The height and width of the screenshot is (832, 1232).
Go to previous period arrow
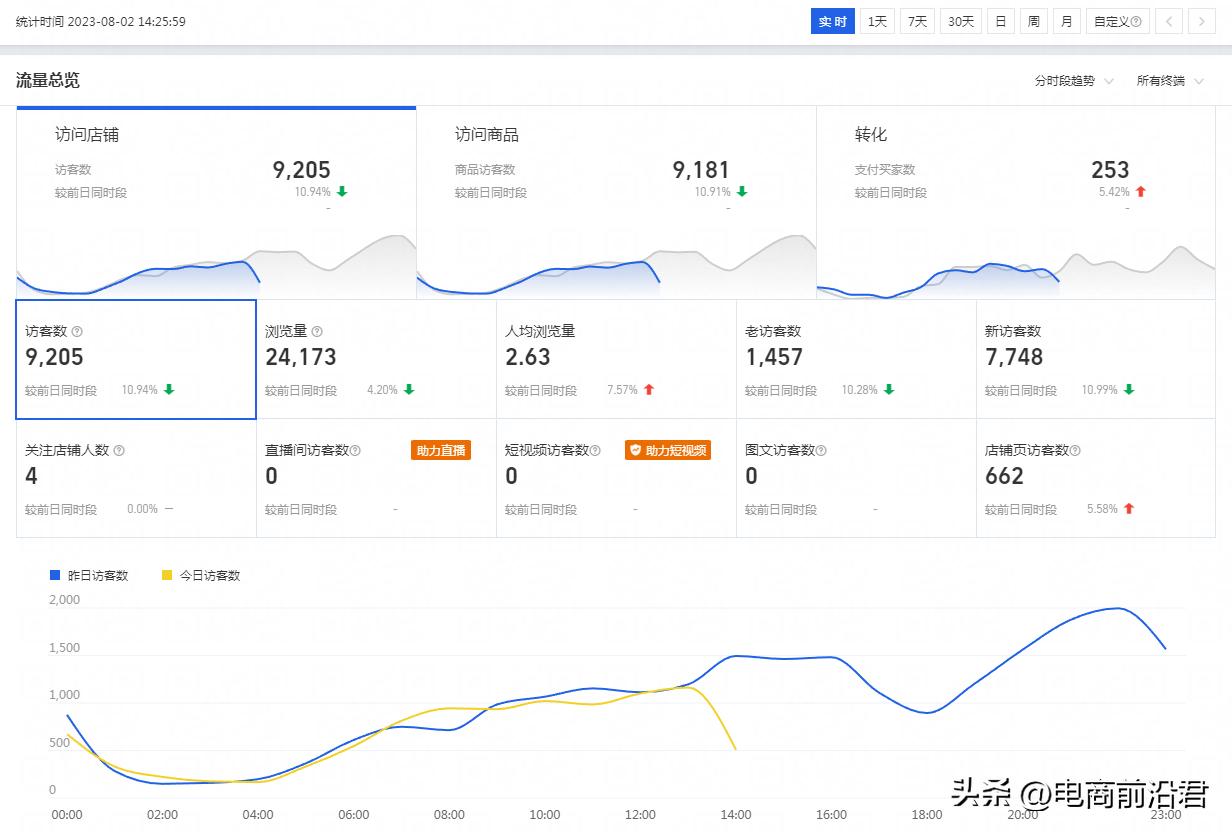click(x=1169, y=21)
